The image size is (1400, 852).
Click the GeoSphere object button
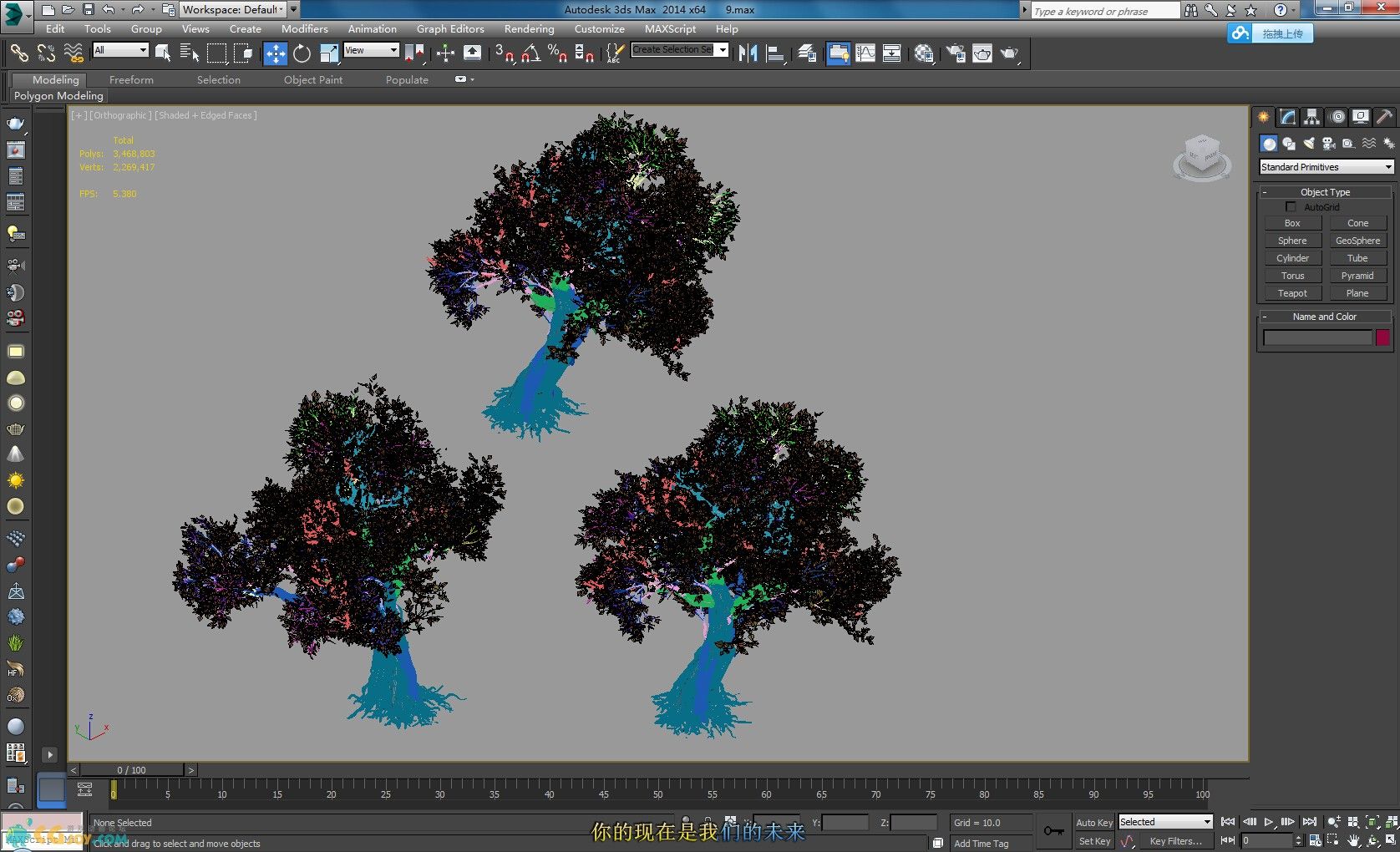(1357, 241)
